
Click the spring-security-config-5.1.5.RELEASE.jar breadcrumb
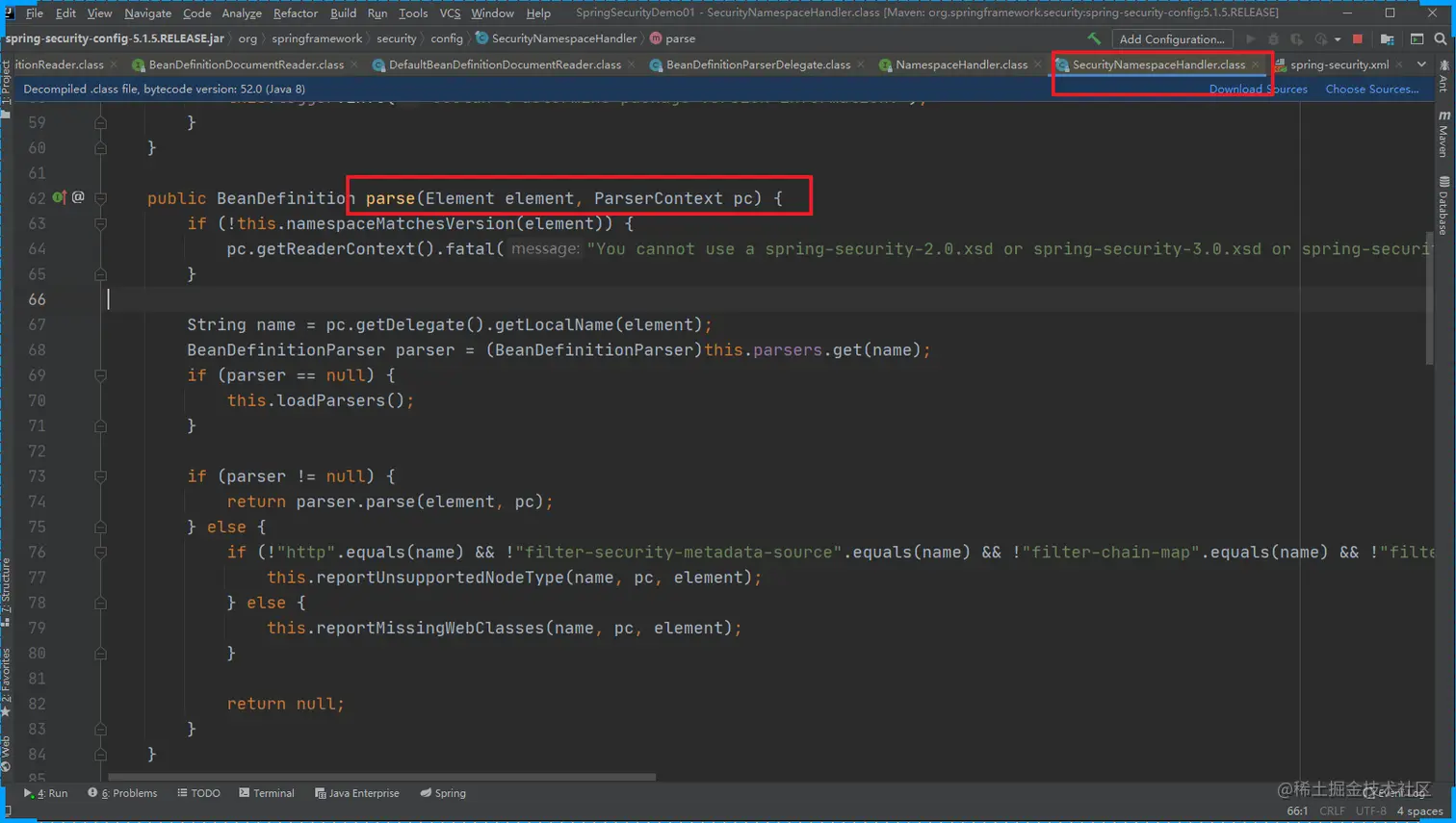tap(115, 39)
